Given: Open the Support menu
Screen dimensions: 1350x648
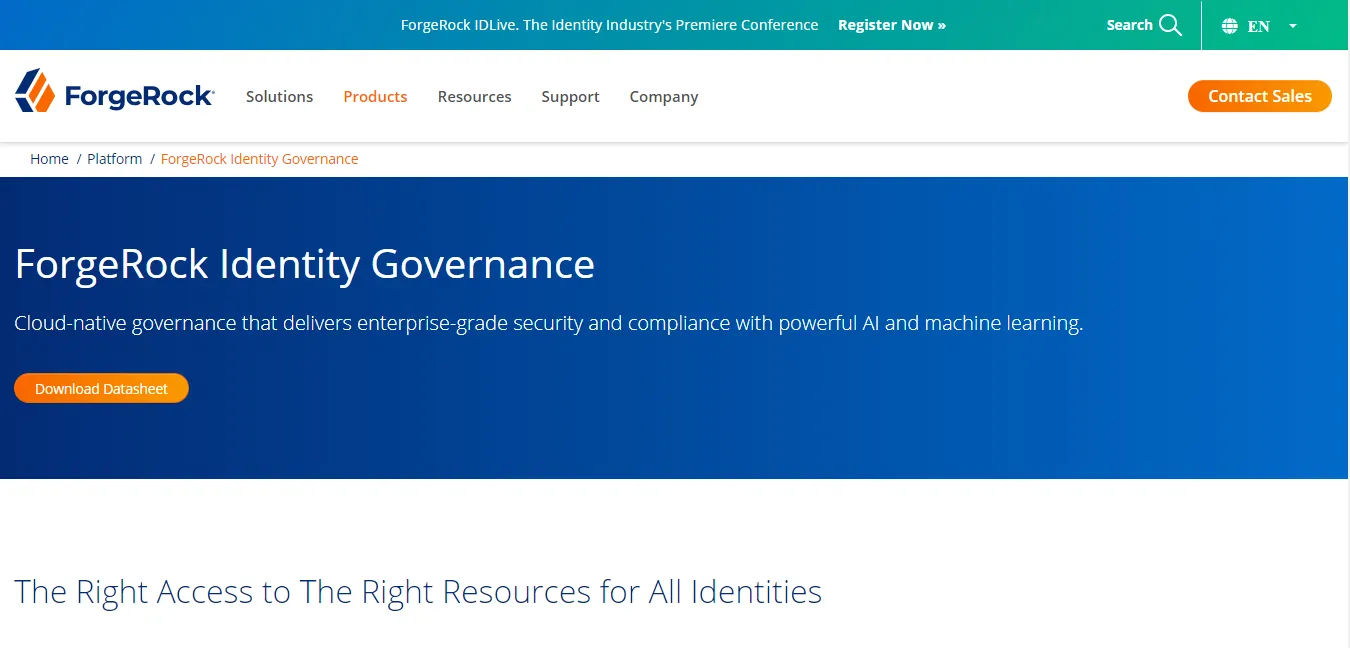Looking at the screenshot, I should click(x=570, y=96).
